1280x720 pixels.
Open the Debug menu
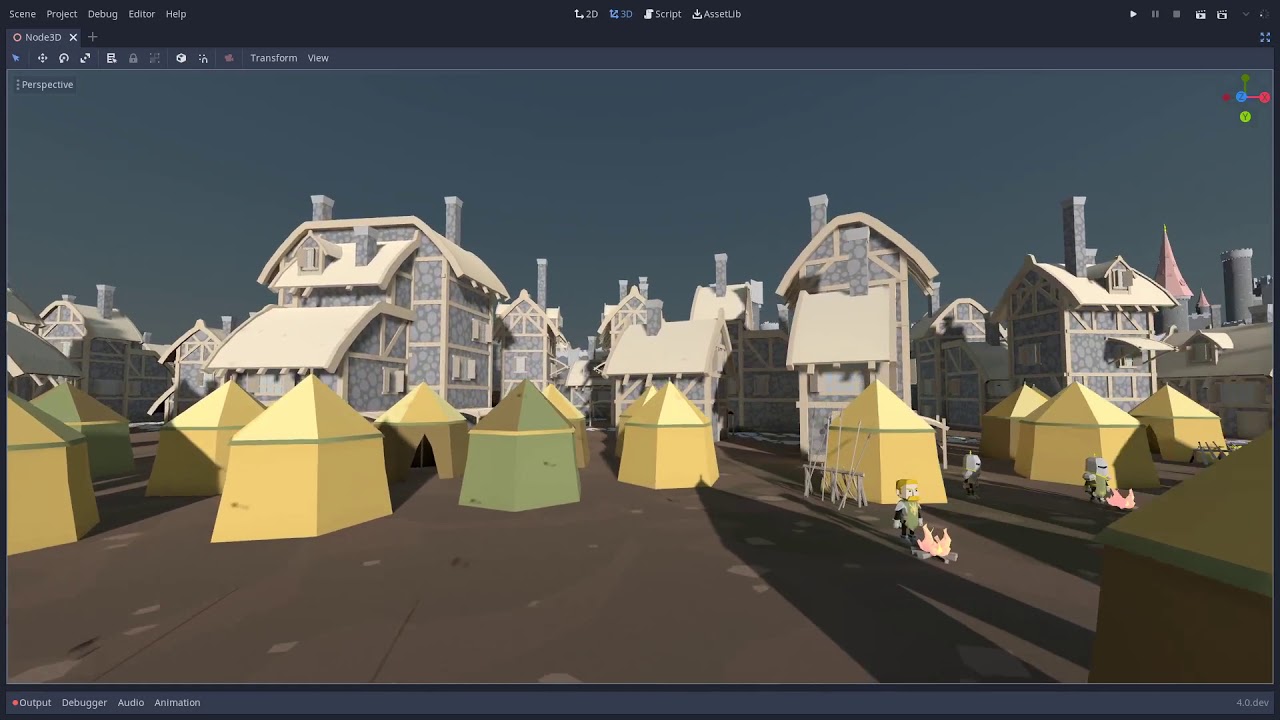[x=102, y=14]
